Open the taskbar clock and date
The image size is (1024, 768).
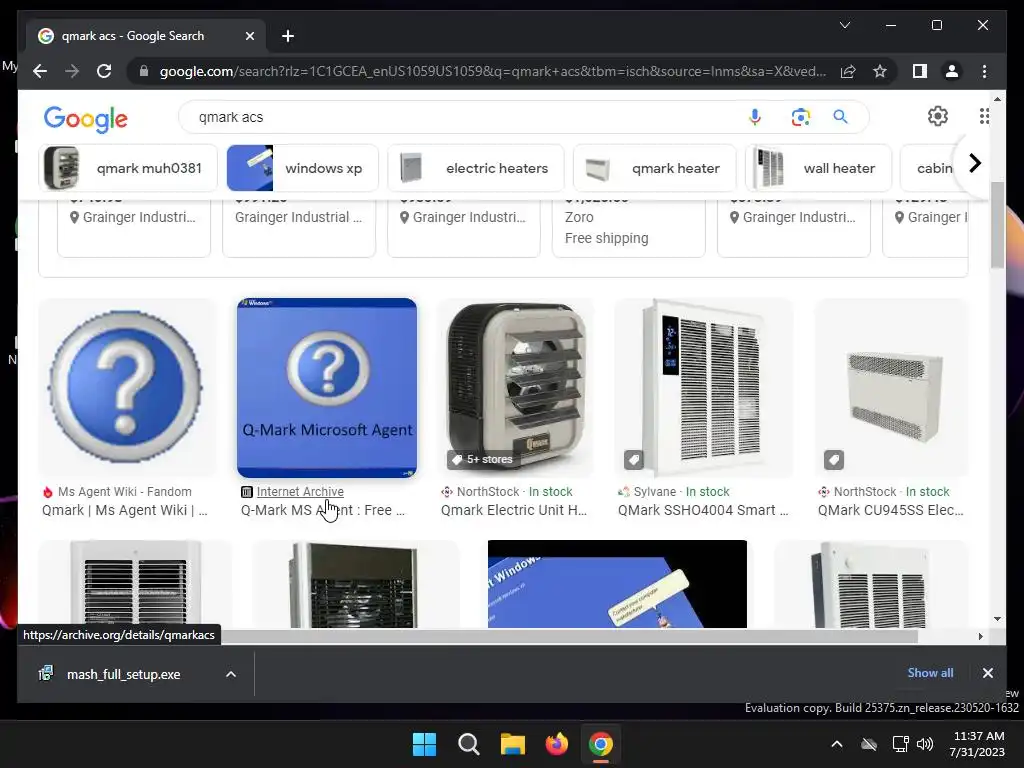coord(977,744)
